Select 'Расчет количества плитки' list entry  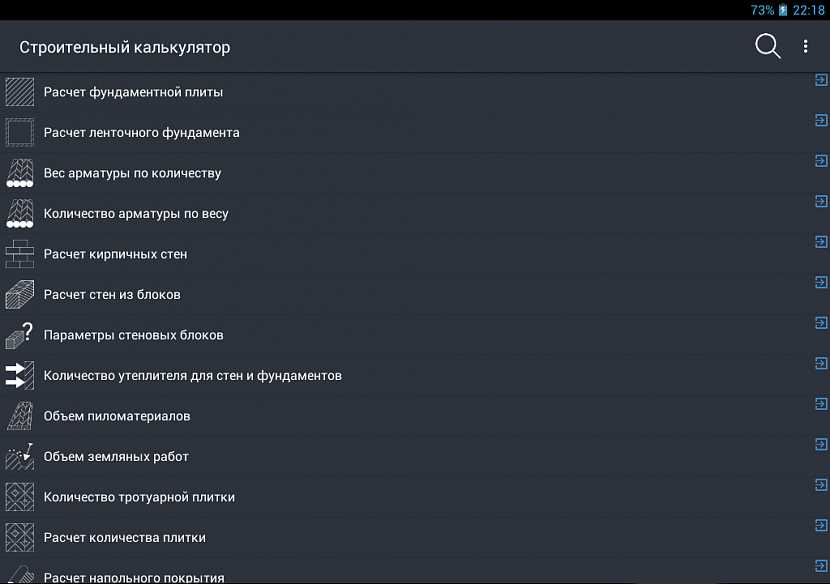tap(125, 538)
